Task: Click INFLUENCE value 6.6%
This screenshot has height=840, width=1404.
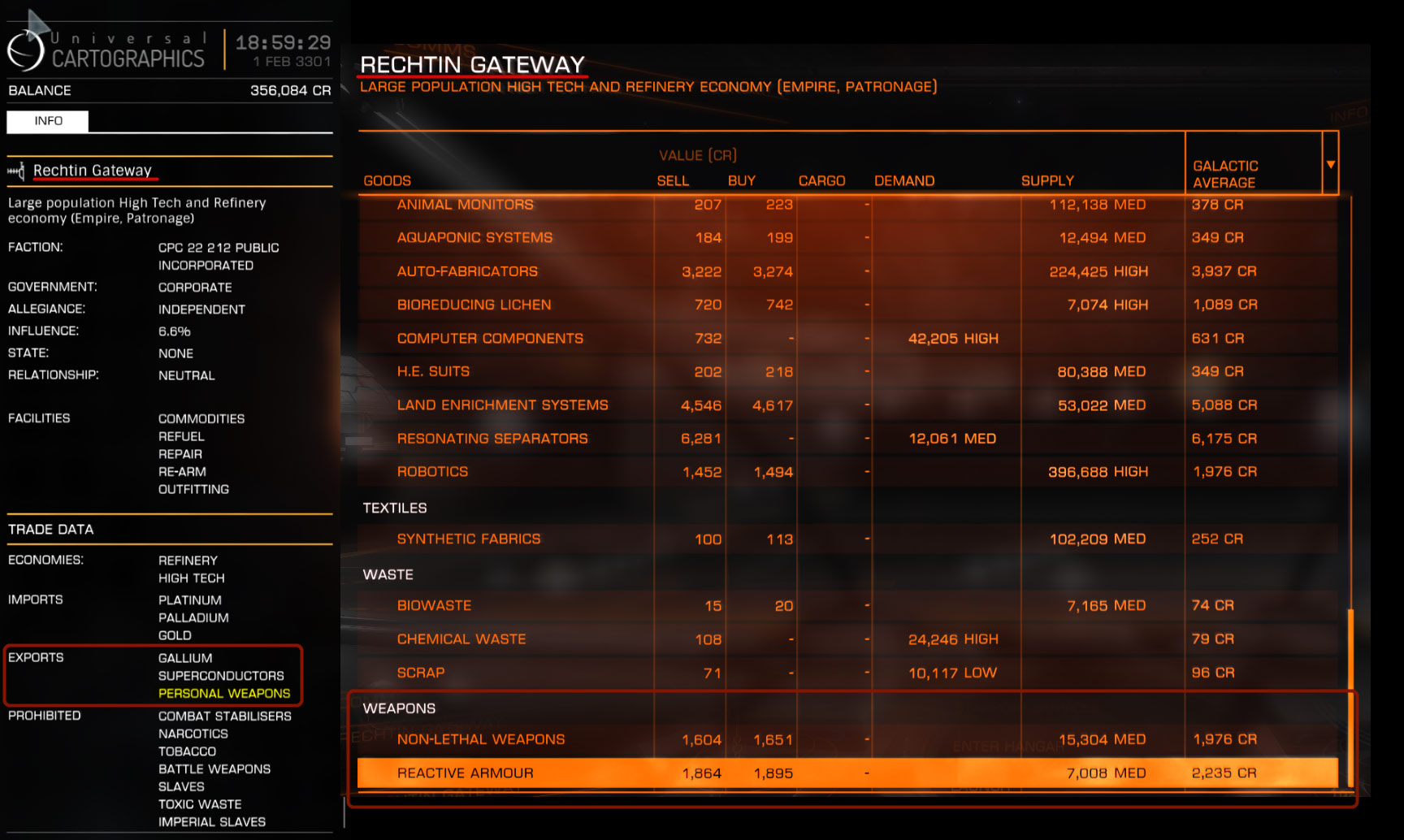Action: coord(174,331)
